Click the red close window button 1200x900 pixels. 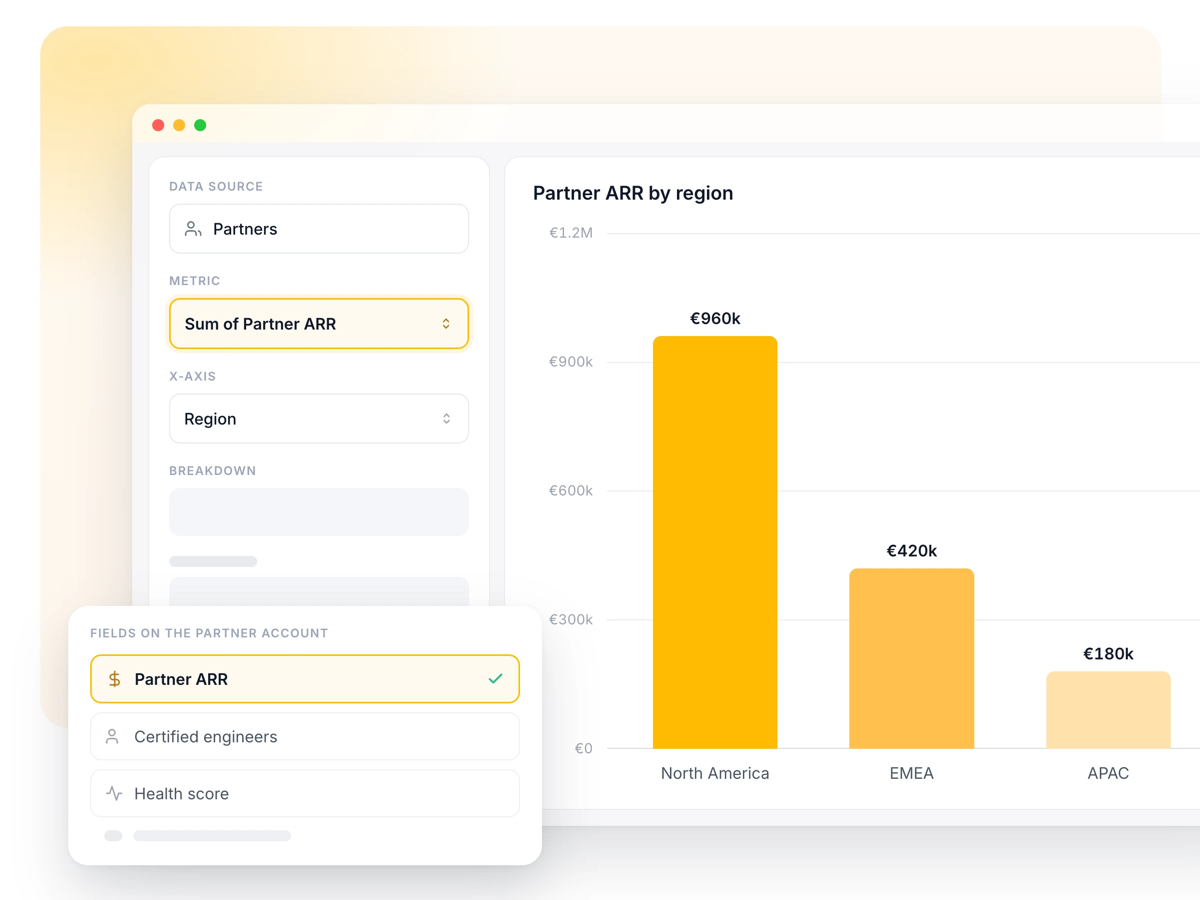coord(158,125)
